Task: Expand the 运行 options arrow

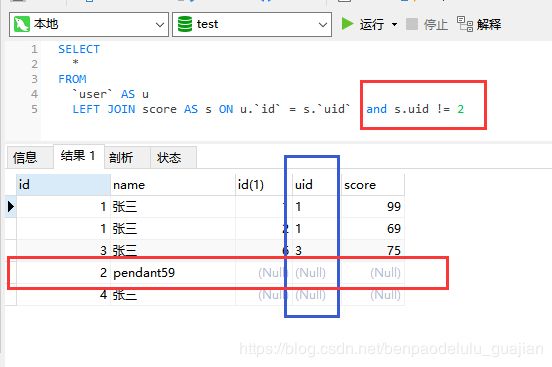Action: 394,24
